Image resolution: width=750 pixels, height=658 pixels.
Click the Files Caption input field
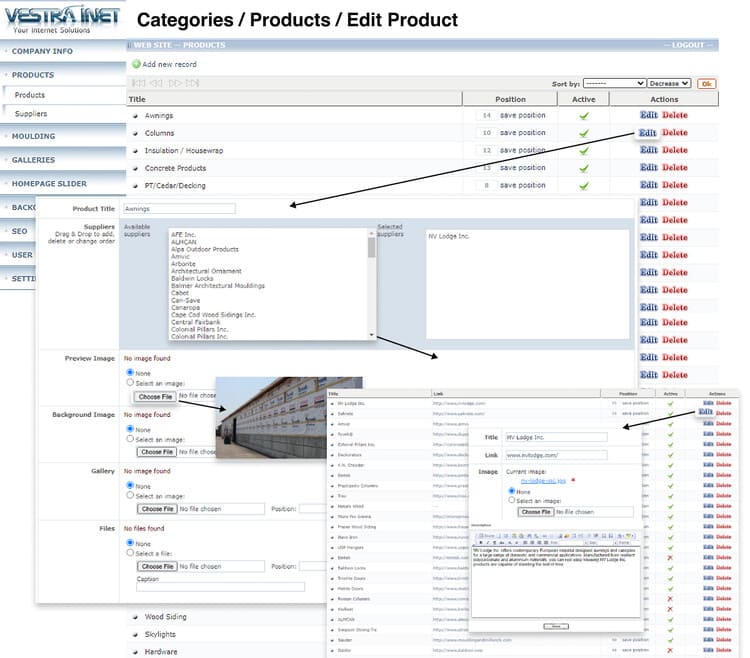(x=220, y=587)
